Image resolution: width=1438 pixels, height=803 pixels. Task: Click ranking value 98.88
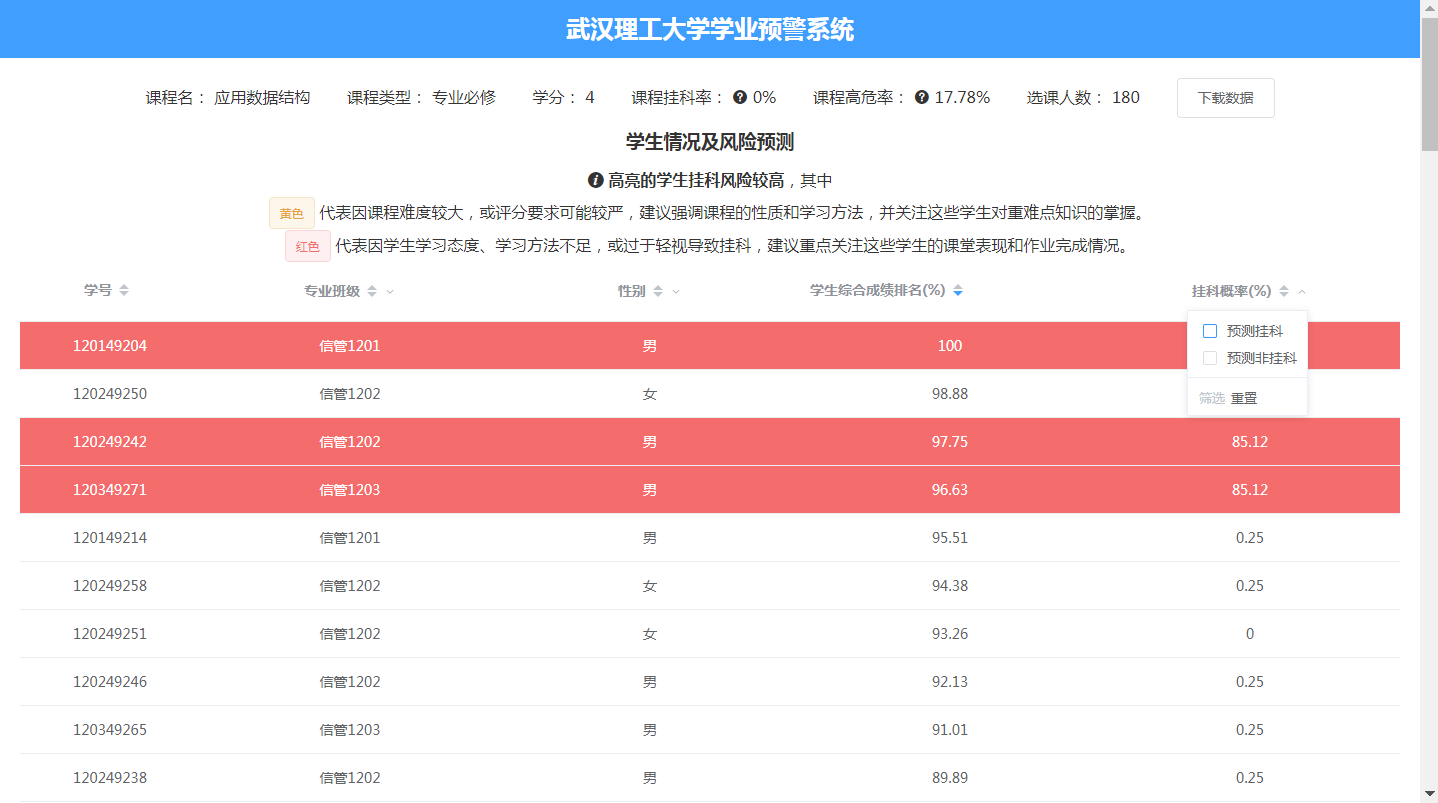coord(950,394)
